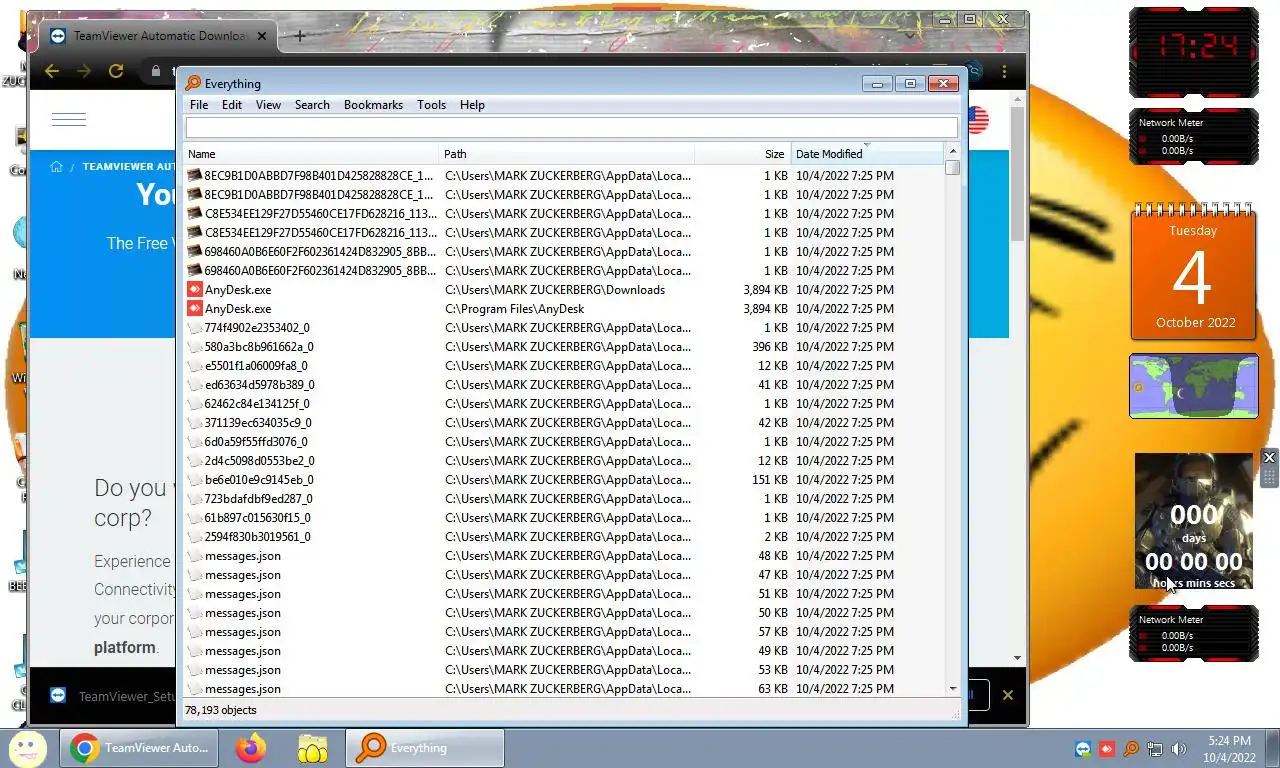Select file 774f4902e2353402_0
The image size is (1280, 768).
point(257,328)
